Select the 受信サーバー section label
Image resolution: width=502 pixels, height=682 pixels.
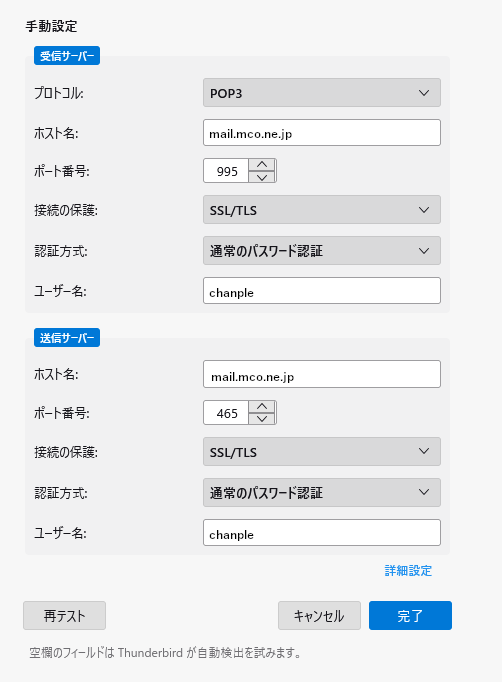67,56
